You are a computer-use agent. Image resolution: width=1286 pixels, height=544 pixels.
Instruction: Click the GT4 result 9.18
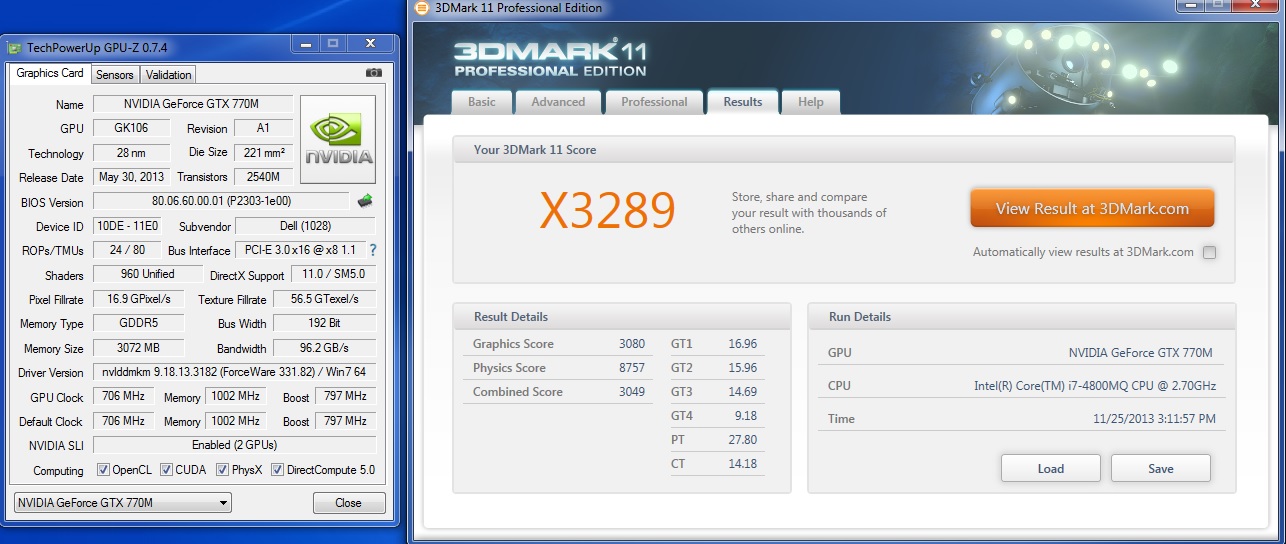coord(746,416)
